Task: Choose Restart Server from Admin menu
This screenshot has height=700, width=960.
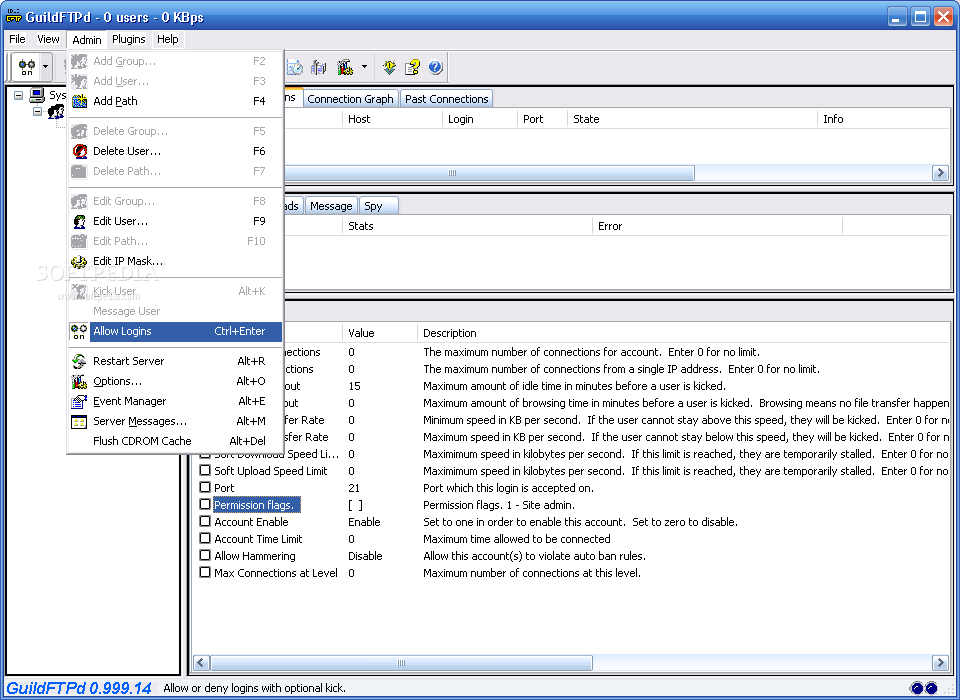Action: point(175,361)
